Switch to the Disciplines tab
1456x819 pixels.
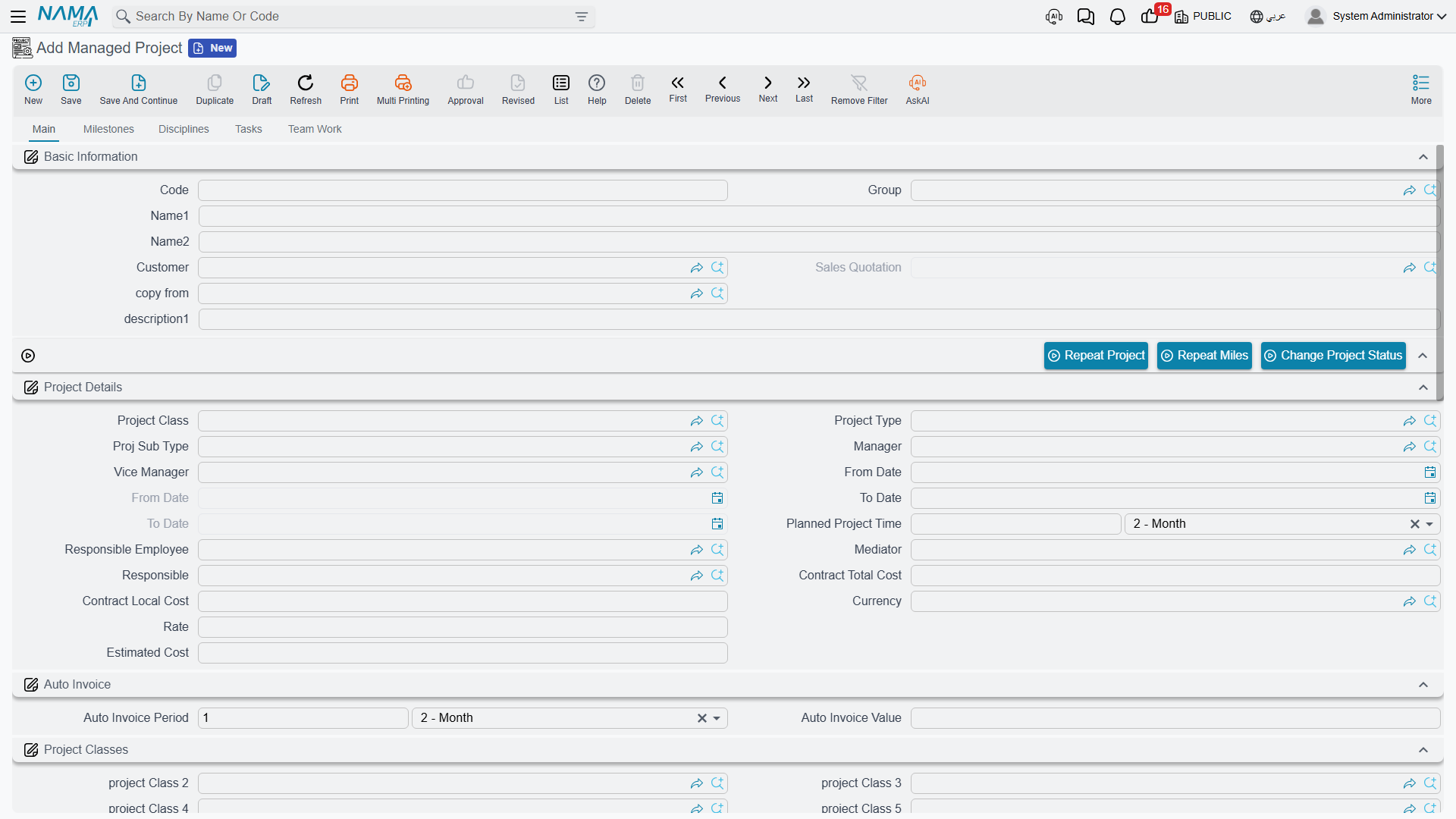point(184,129)
